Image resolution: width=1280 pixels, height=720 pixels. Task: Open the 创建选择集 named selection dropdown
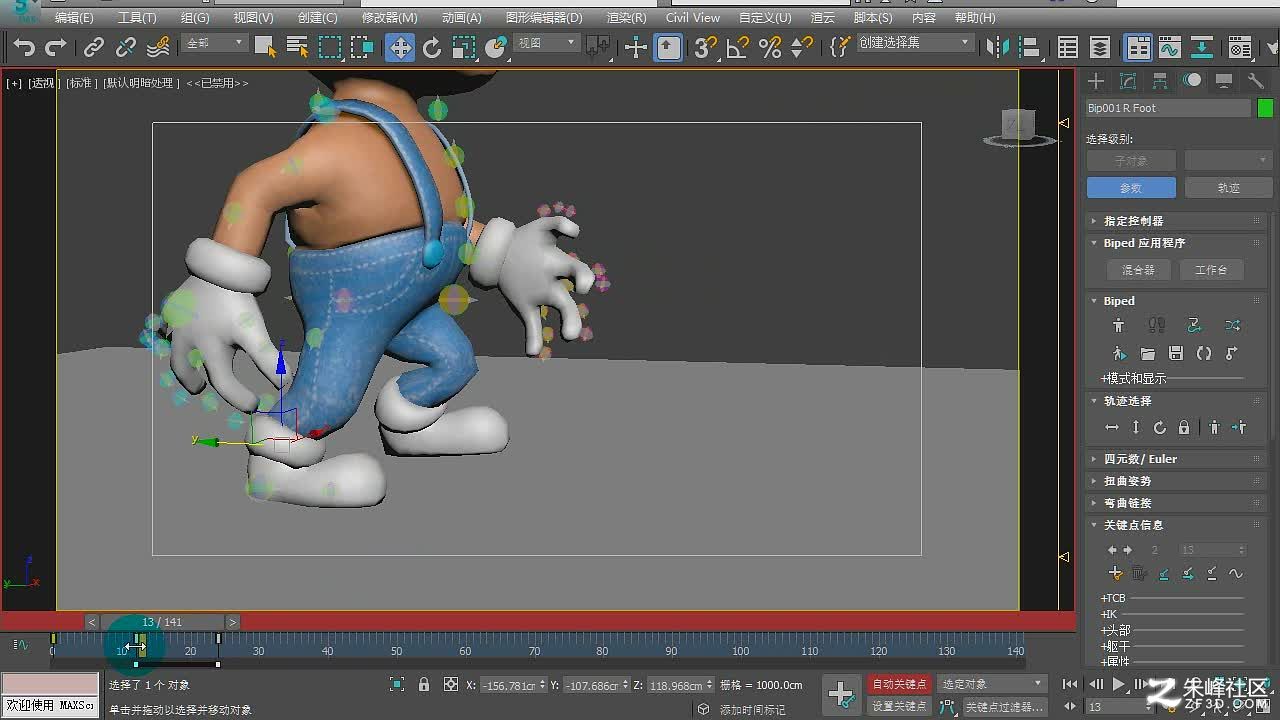915,43
